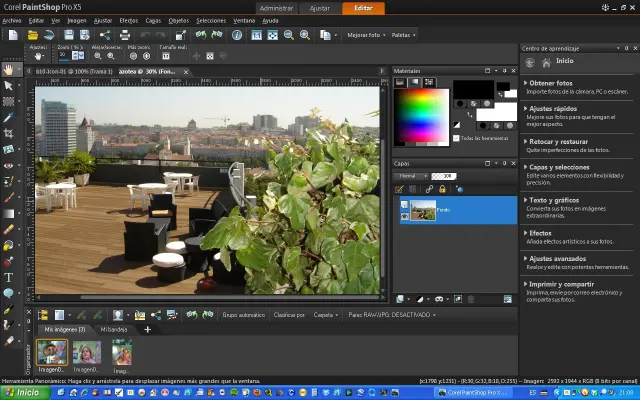
Task: Switch to the Administrar tab
Action: point(275,8)
